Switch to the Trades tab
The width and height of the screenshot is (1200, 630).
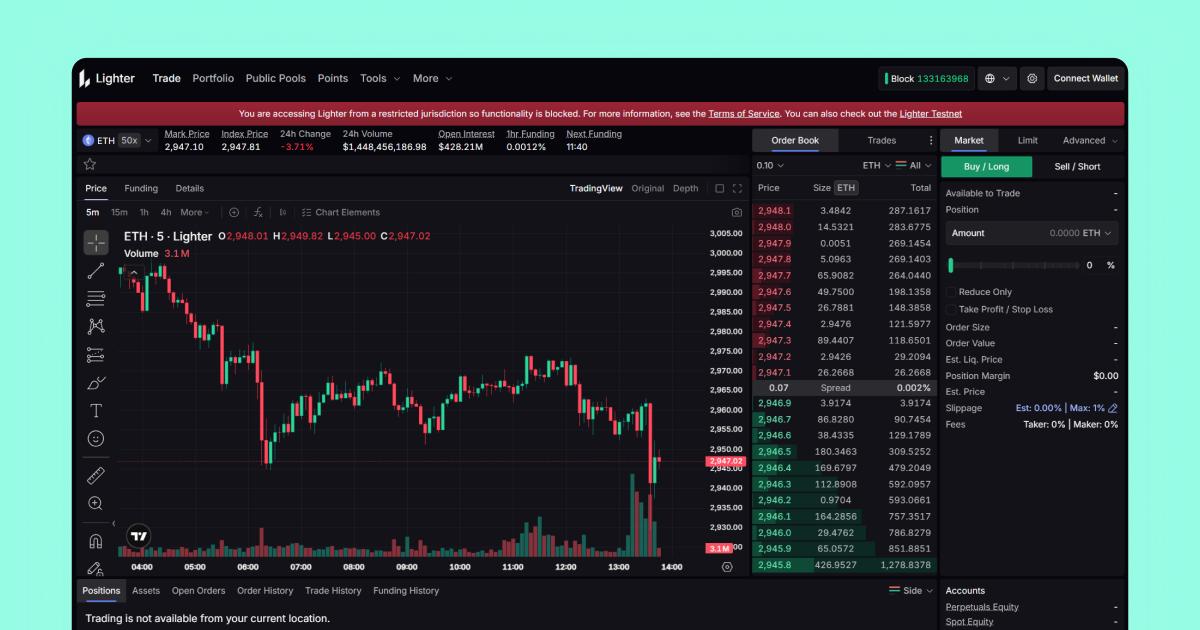tap(882, 141)
